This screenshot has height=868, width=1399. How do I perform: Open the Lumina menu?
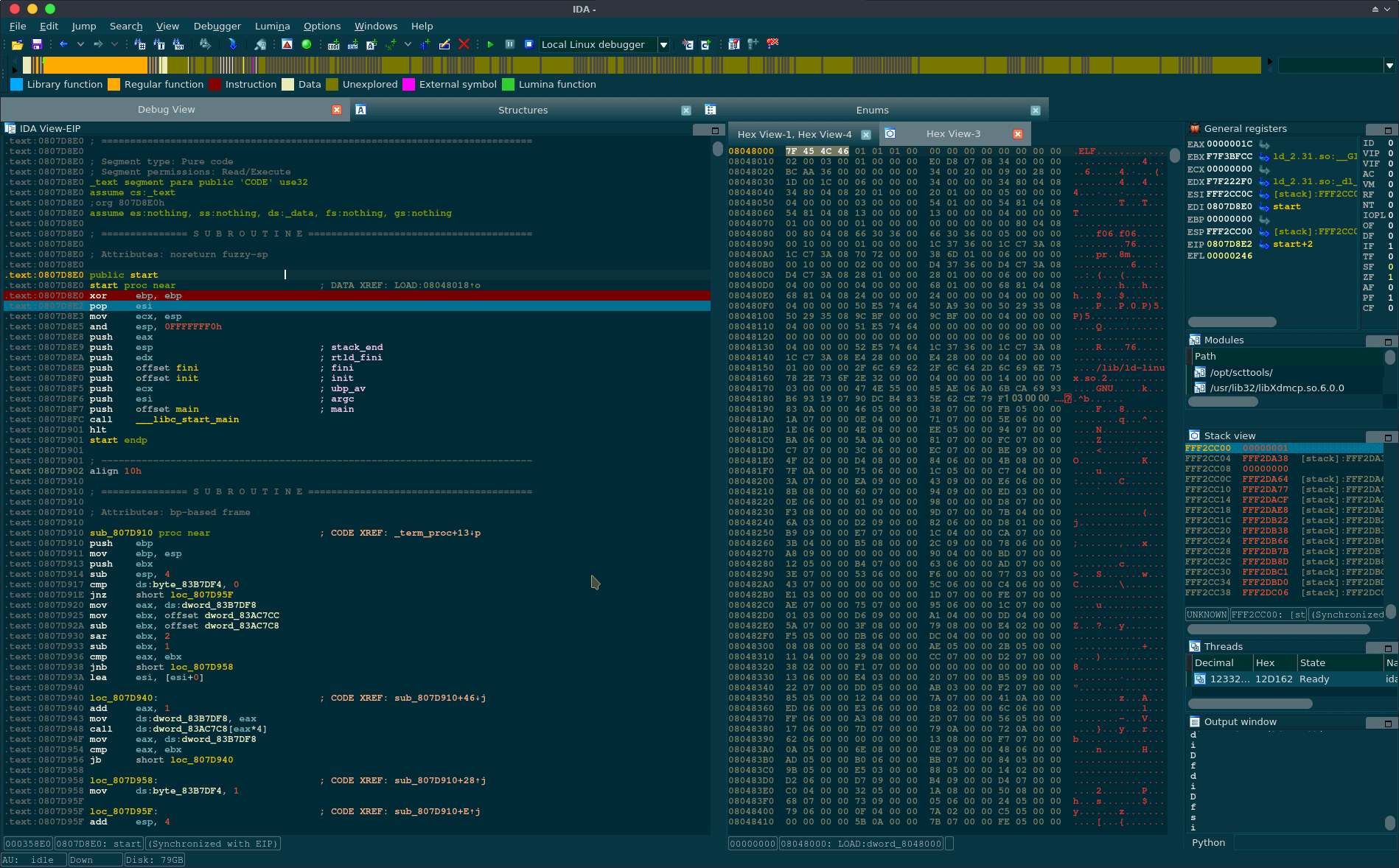[x=272, y=26]
